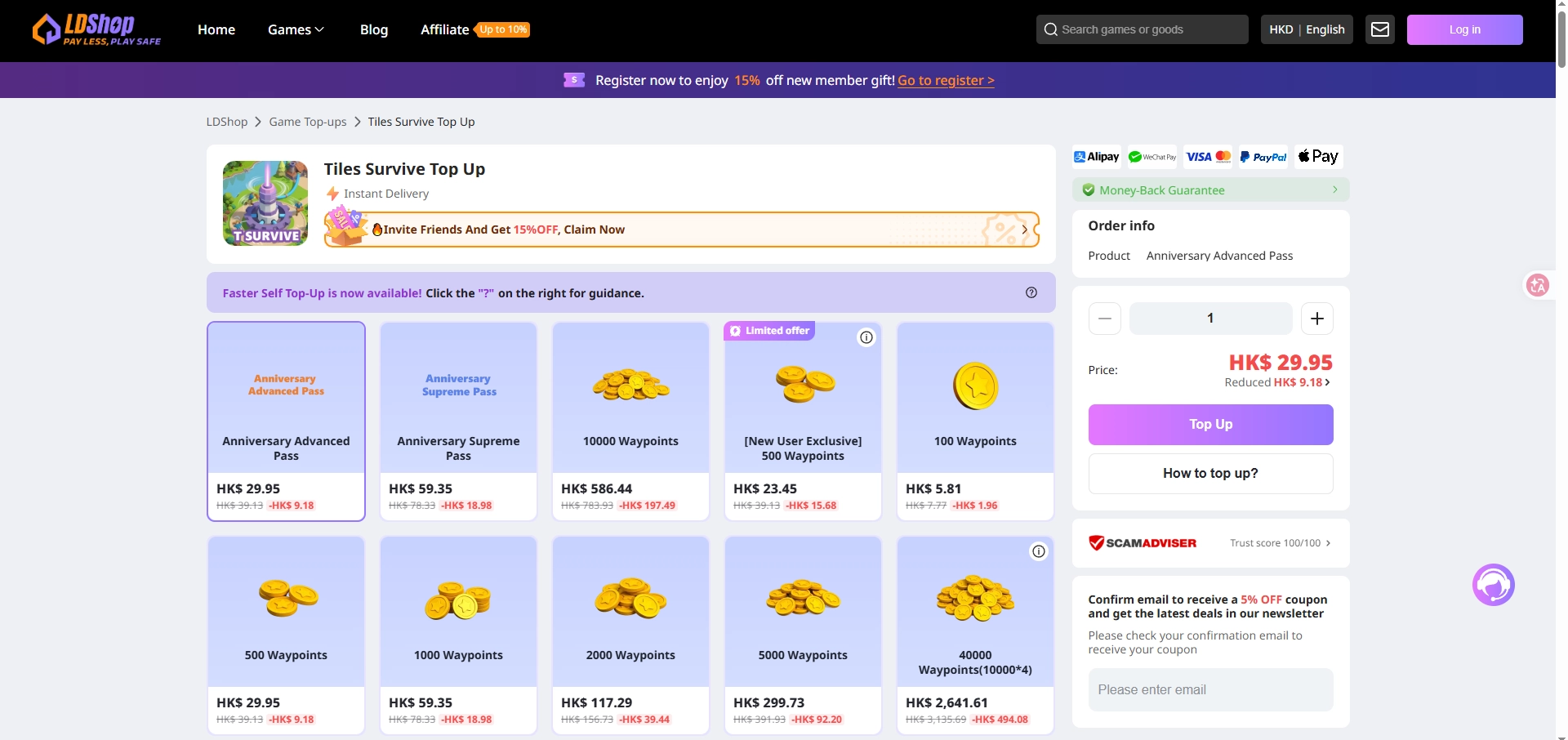Select the Anniversary Supreme Pass card
Viewport: 1568px width, 740px height.
pyautogui.click(x=458, y=421)
